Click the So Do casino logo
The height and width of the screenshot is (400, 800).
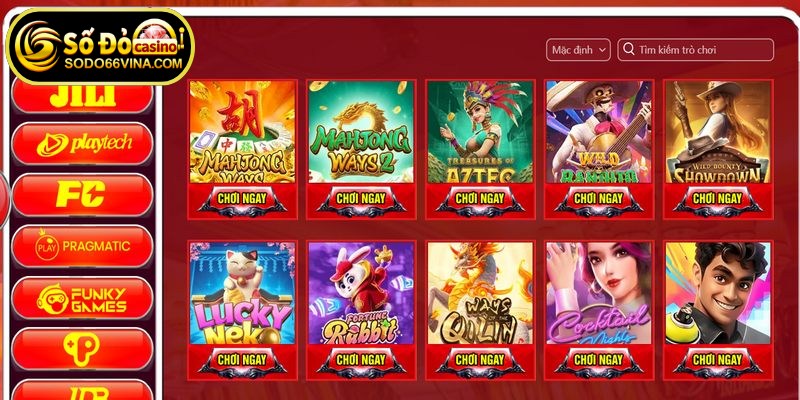100,46
